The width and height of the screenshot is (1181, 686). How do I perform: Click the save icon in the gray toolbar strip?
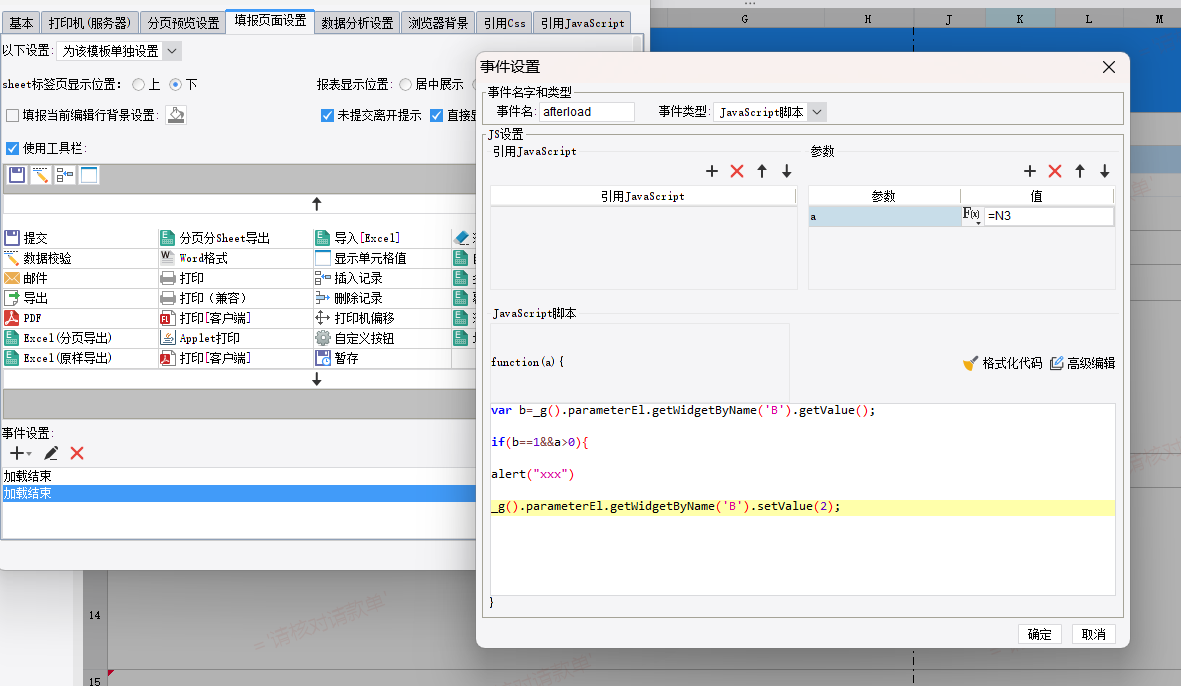point(17,175)
